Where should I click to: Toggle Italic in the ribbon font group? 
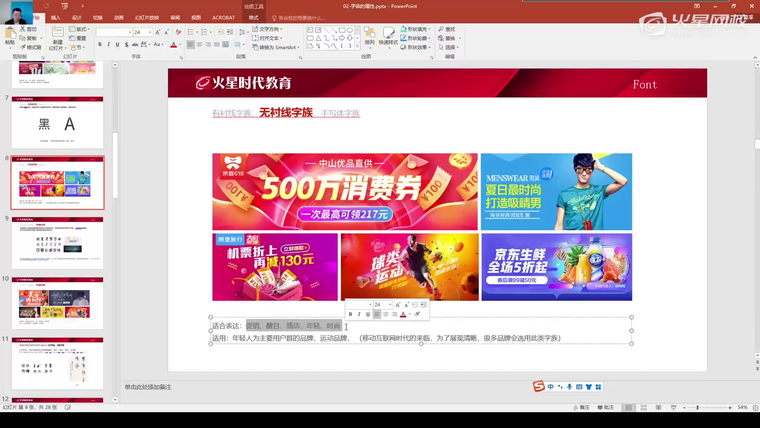[x=110, y=45]
